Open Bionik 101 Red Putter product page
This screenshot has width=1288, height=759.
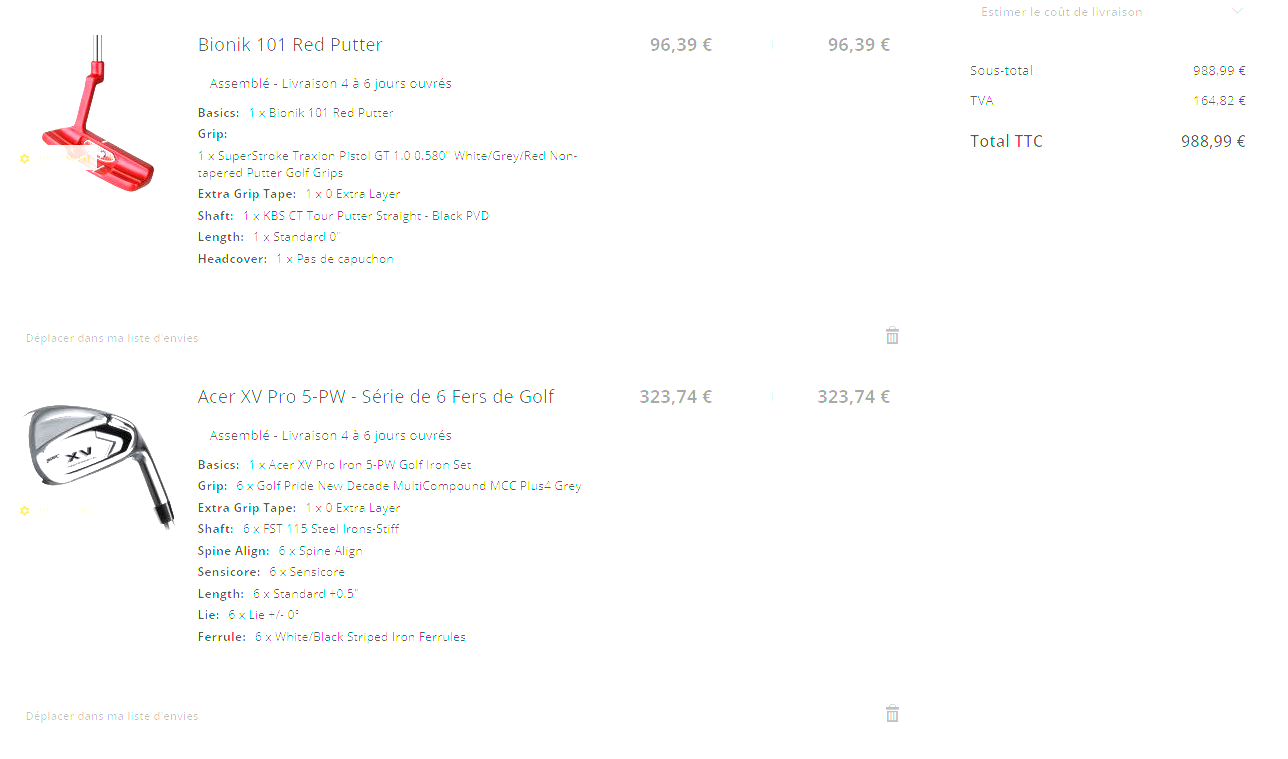tap(290, 45)
